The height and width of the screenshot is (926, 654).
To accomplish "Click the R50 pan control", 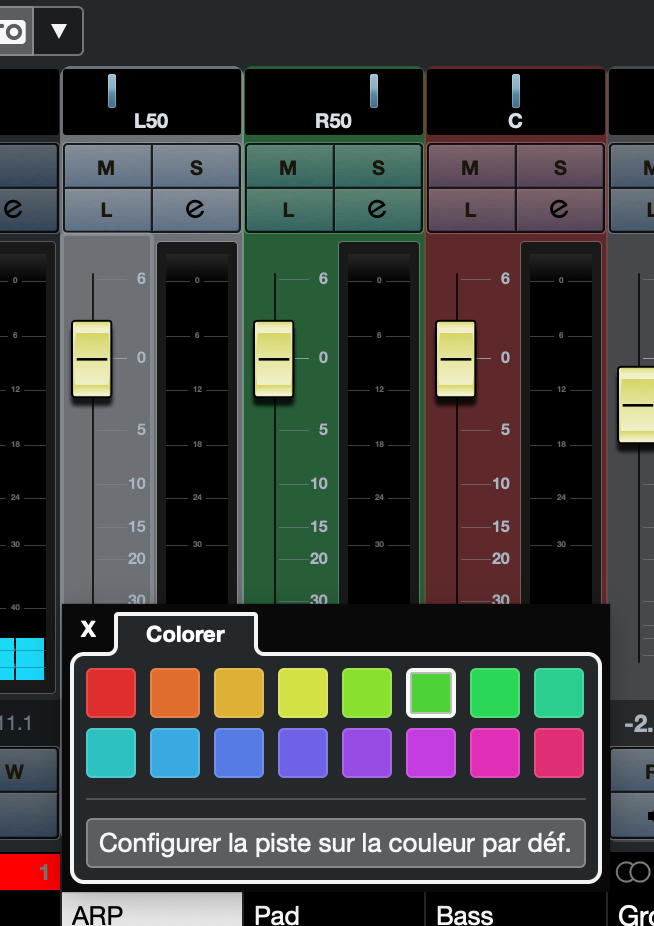I will (x=334, y=102).
